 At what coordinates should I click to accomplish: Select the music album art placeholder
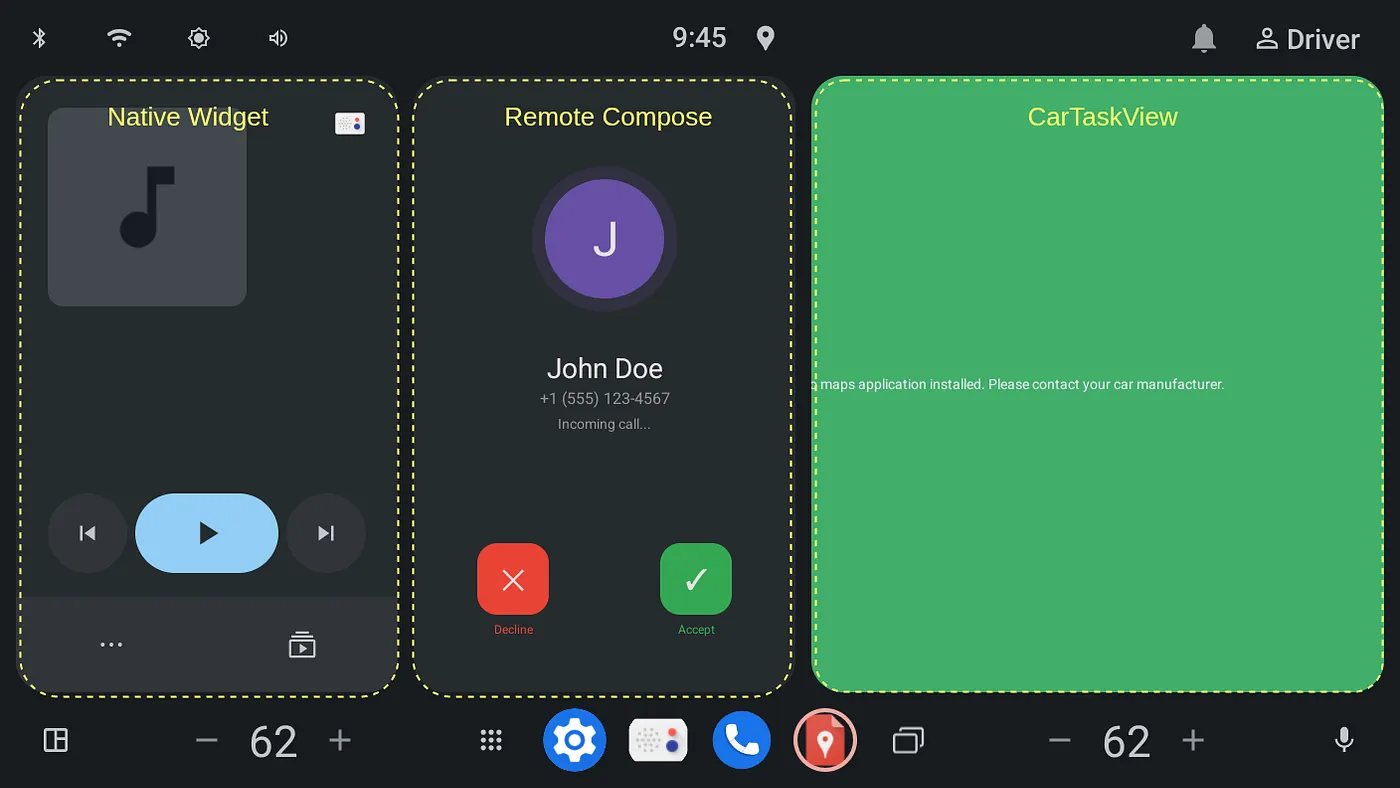(x=147, y=207)
